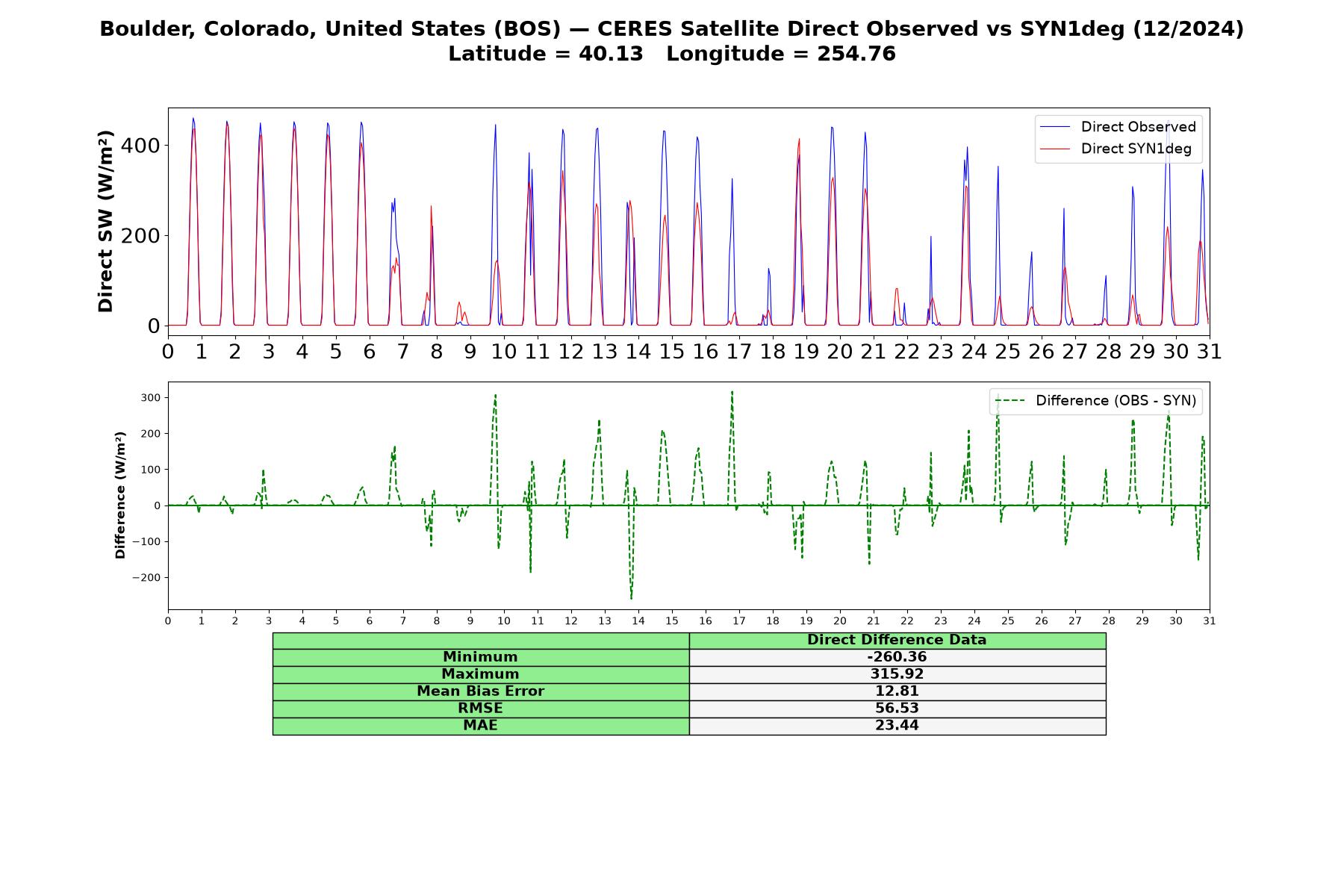
Task: Click the green dashed legend line sample
Action: tap(1009, 401)
